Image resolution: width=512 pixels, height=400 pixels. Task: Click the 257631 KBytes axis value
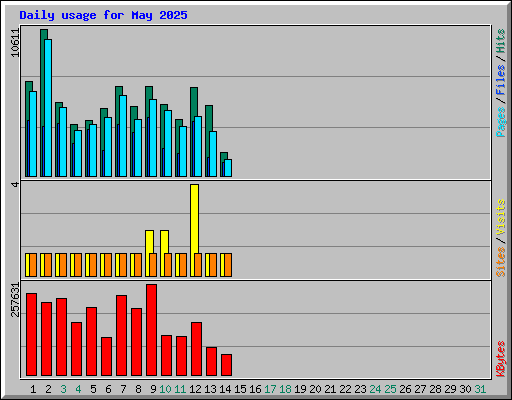(x=15, y=299)
